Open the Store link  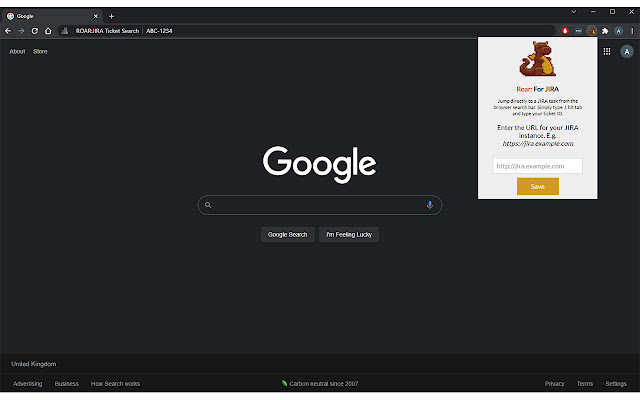40,51
